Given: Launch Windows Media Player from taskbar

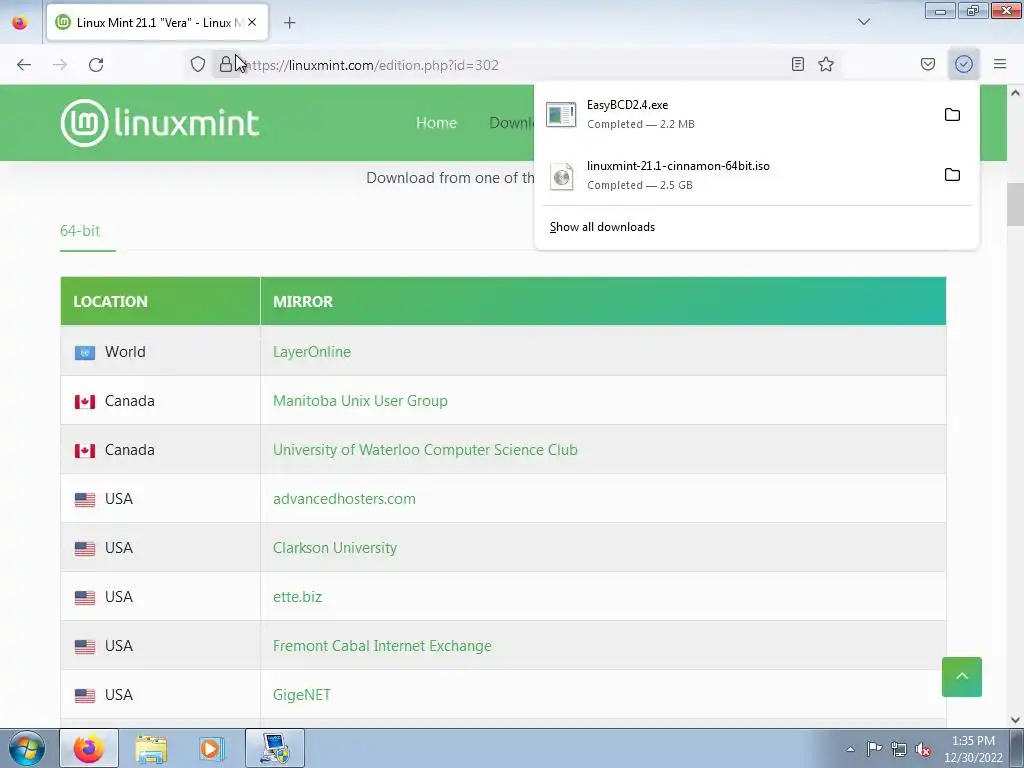Looking at the screenshot, I should pyautogui.click(x=212, y=748).
